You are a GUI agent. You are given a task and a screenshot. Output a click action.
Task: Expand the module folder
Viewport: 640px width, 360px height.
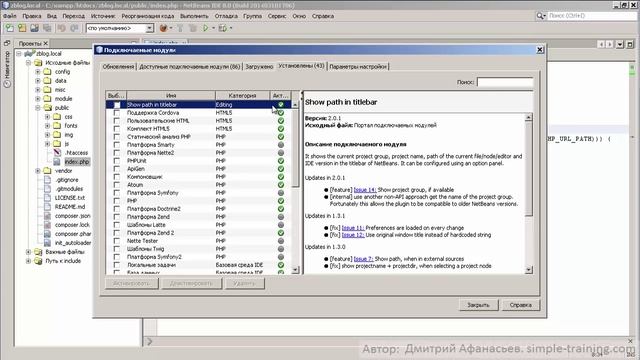click(38, 98)
